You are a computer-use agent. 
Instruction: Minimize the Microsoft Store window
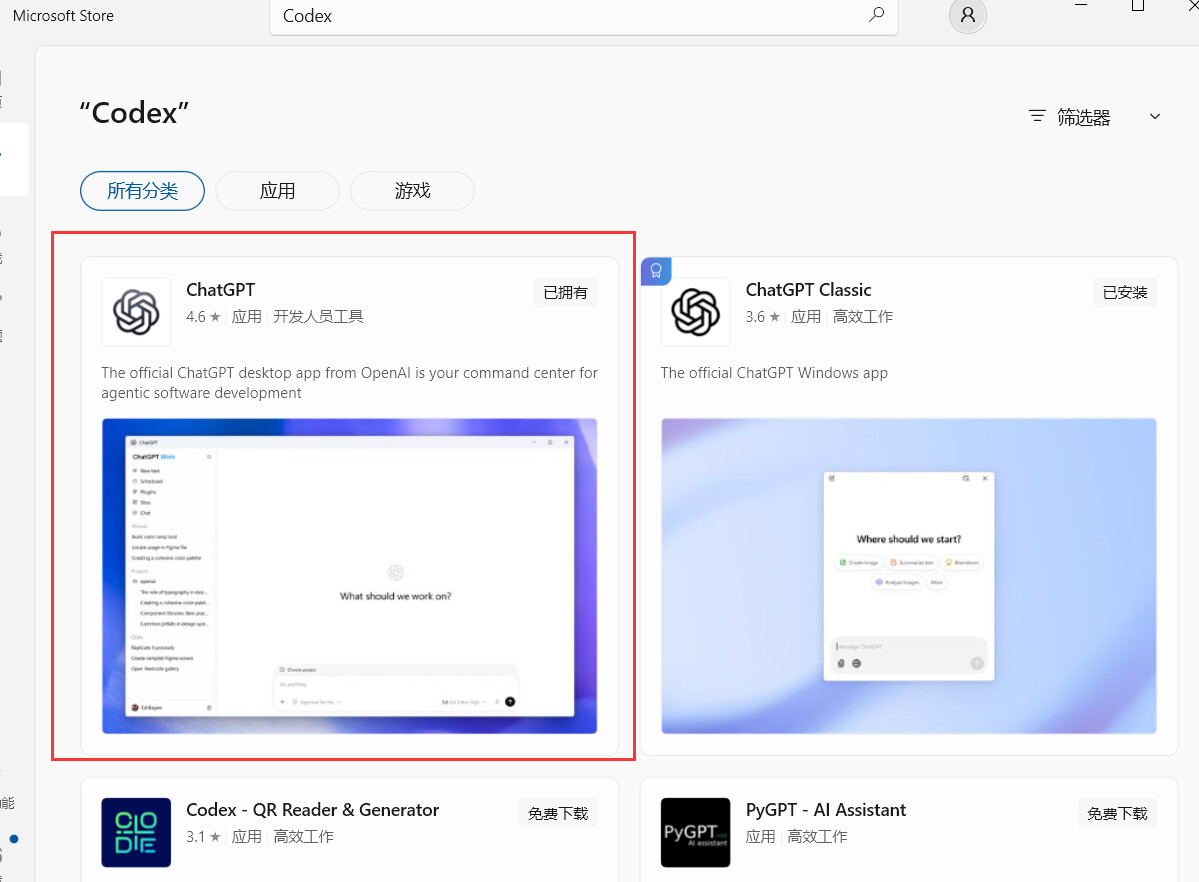pos(1080,5)
